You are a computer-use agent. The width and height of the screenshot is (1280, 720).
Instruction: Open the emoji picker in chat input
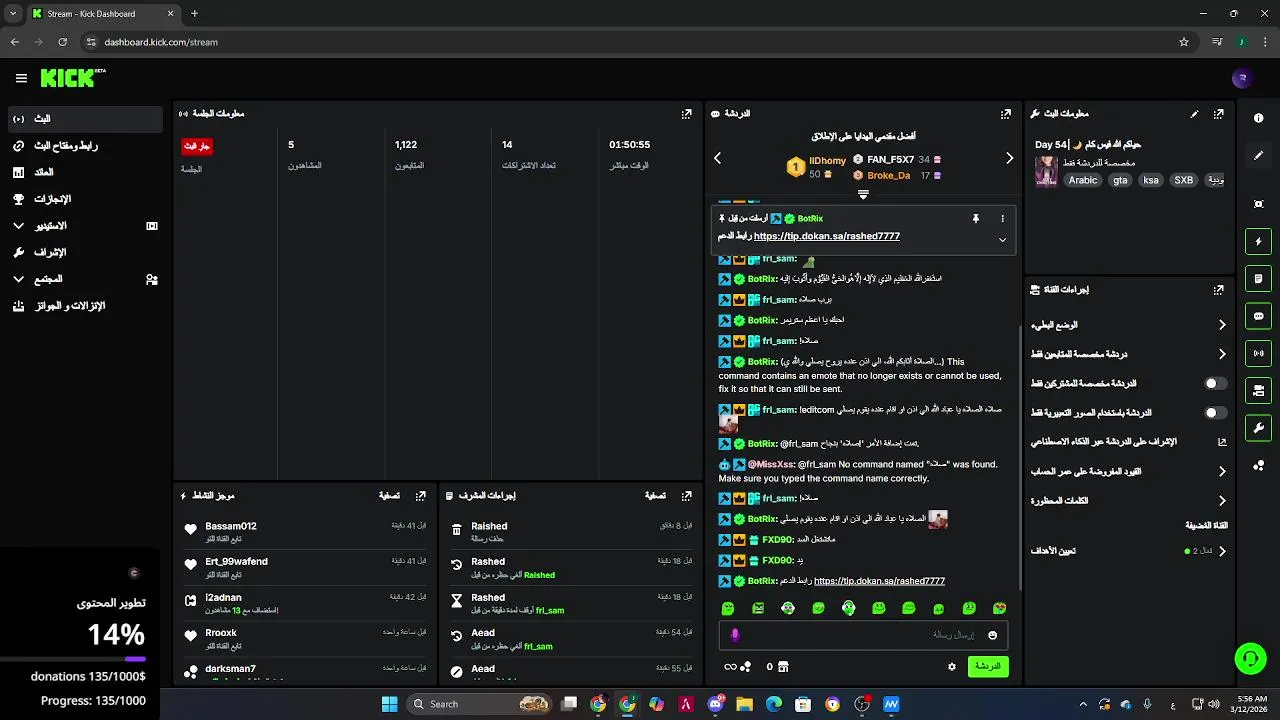pyautogui.click(x=992, y=635)
